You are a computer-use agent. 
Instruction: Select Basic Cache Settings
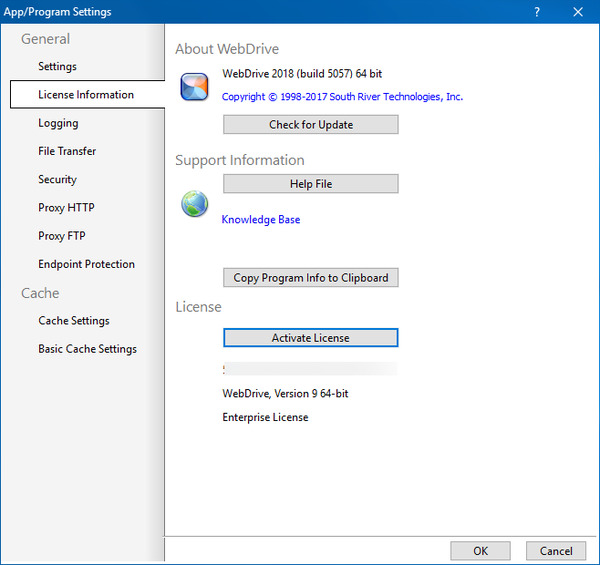[87, 349]
